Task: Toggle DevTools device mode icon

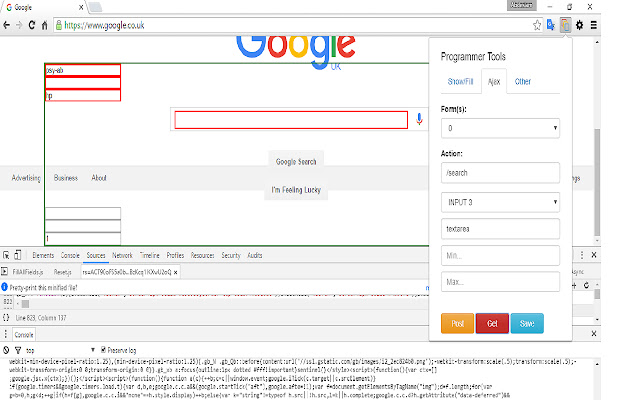Action: point(18,256)
